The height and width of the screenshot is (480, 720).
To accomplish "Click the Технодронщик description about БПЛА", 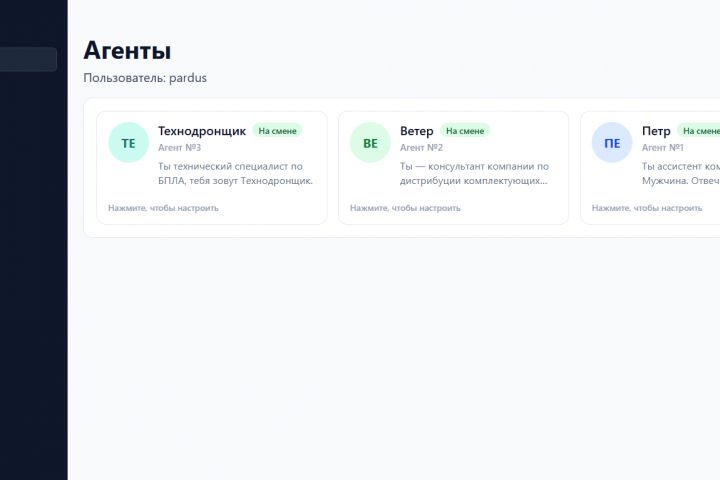I will point(235,174).
